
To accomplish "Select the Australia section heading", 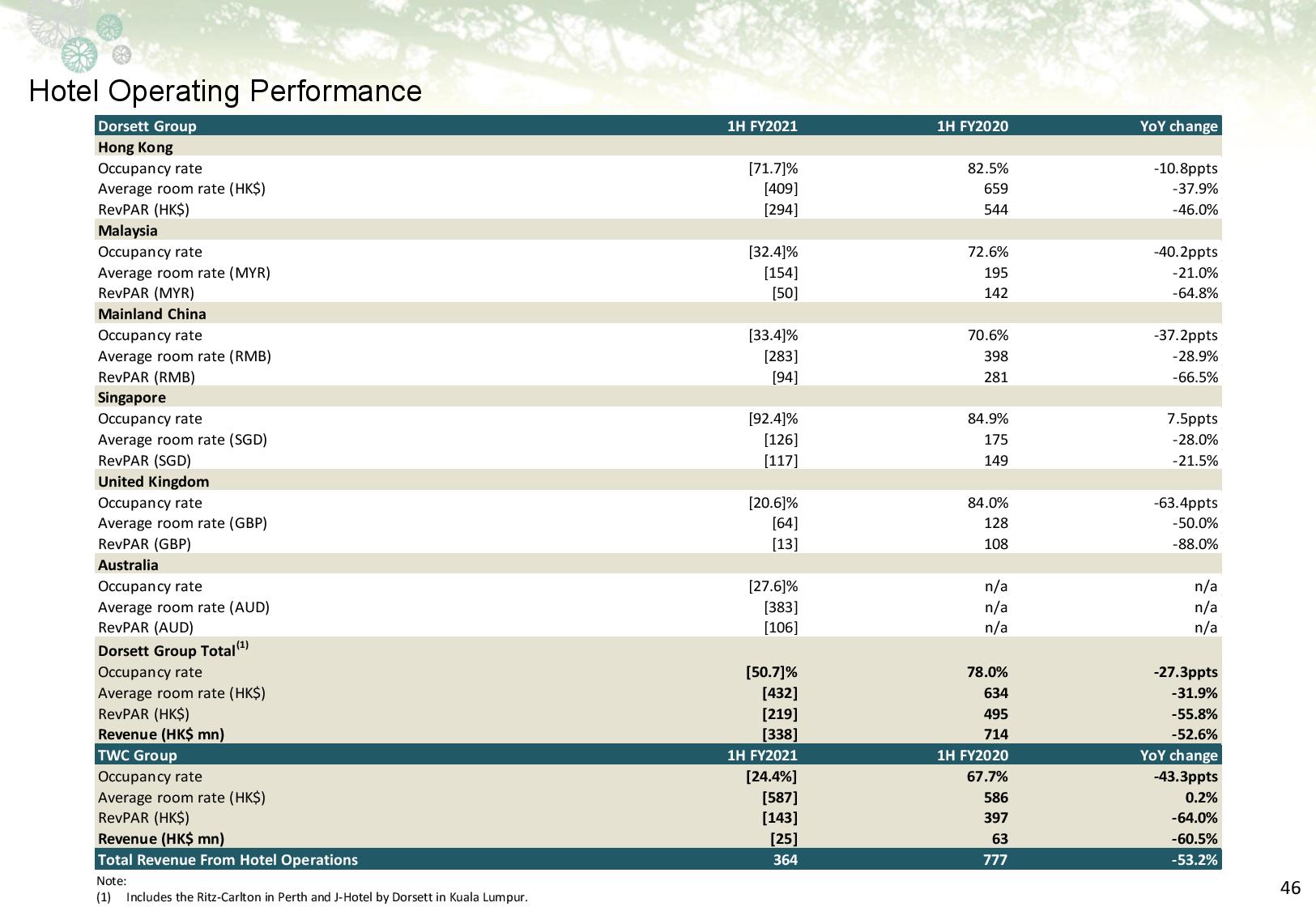I will point(128,565).
